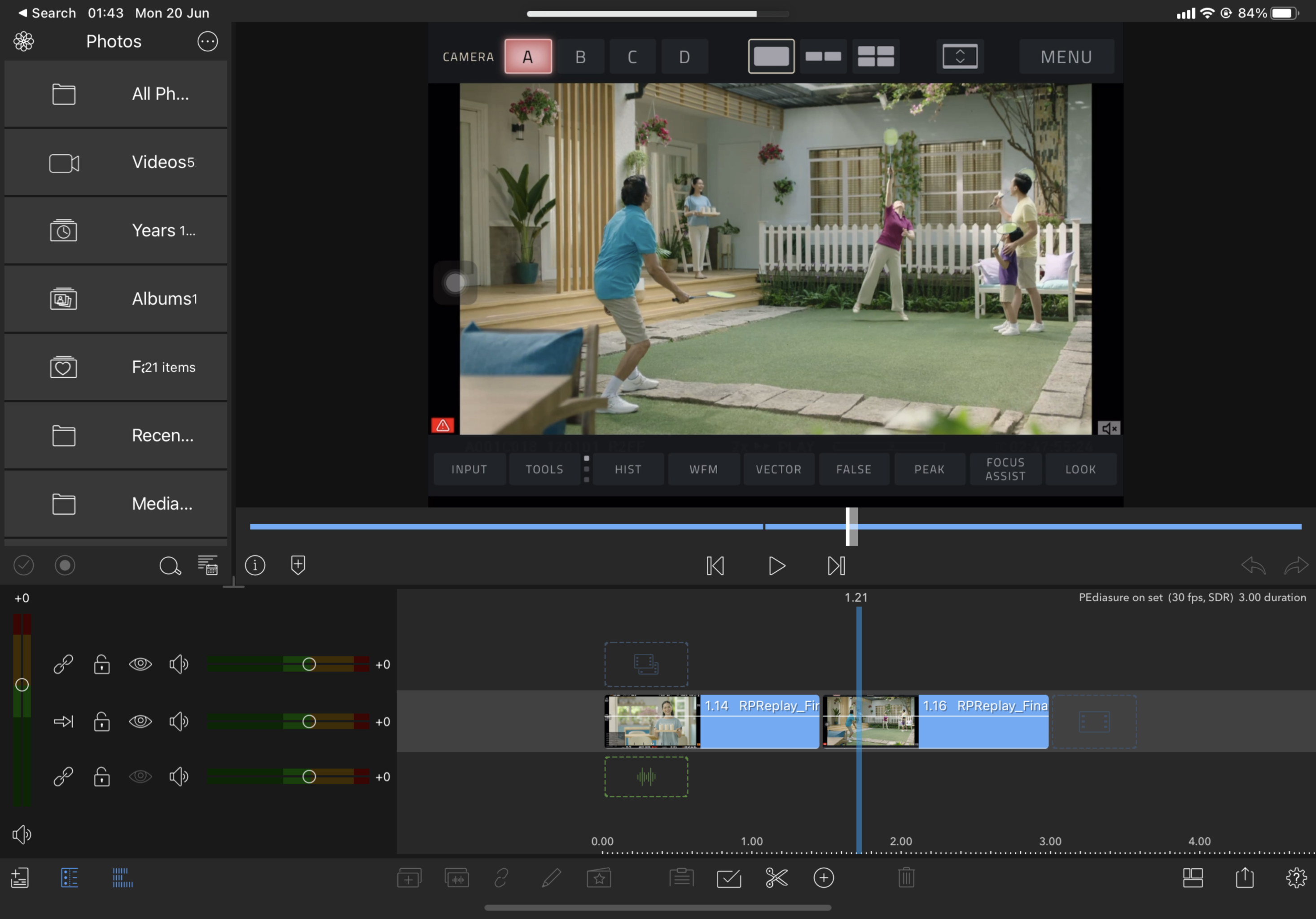Screen dimensions: 1316x919
Task: Open the layout panels icon
Action: (x=1193, y=878)
